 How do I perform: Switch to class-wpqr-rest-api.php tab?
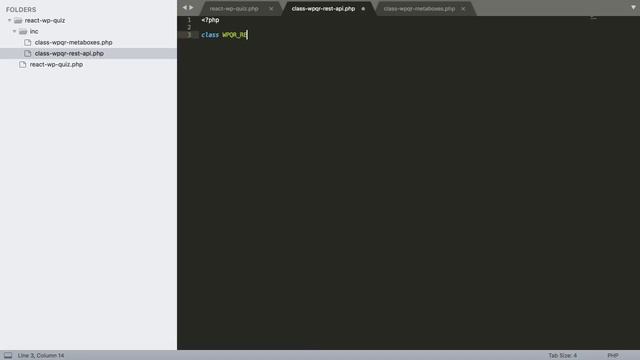(323, 9)
